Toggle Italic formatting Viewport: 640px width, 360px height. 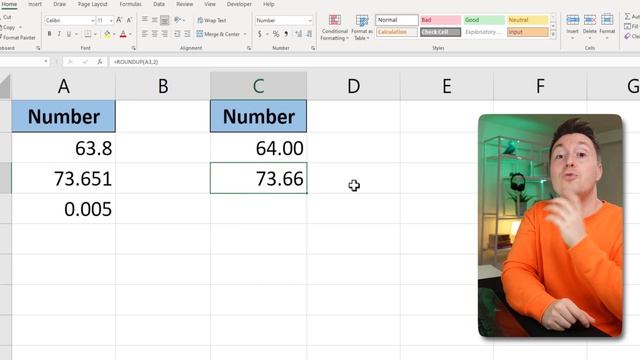pyautogui.click(x=59, y=34)
